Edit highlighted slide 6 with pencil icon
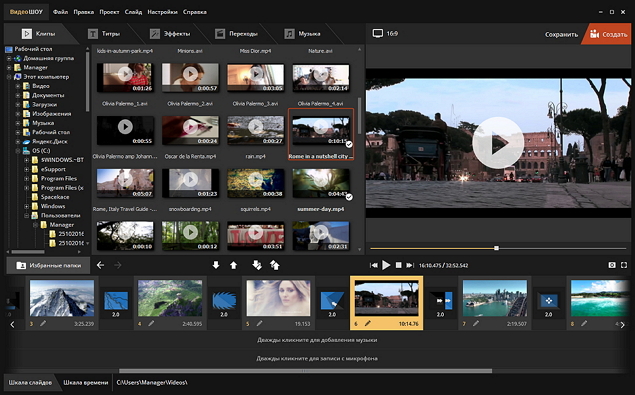The width and height of the screenshot is (635, 395). coord(368,323)
